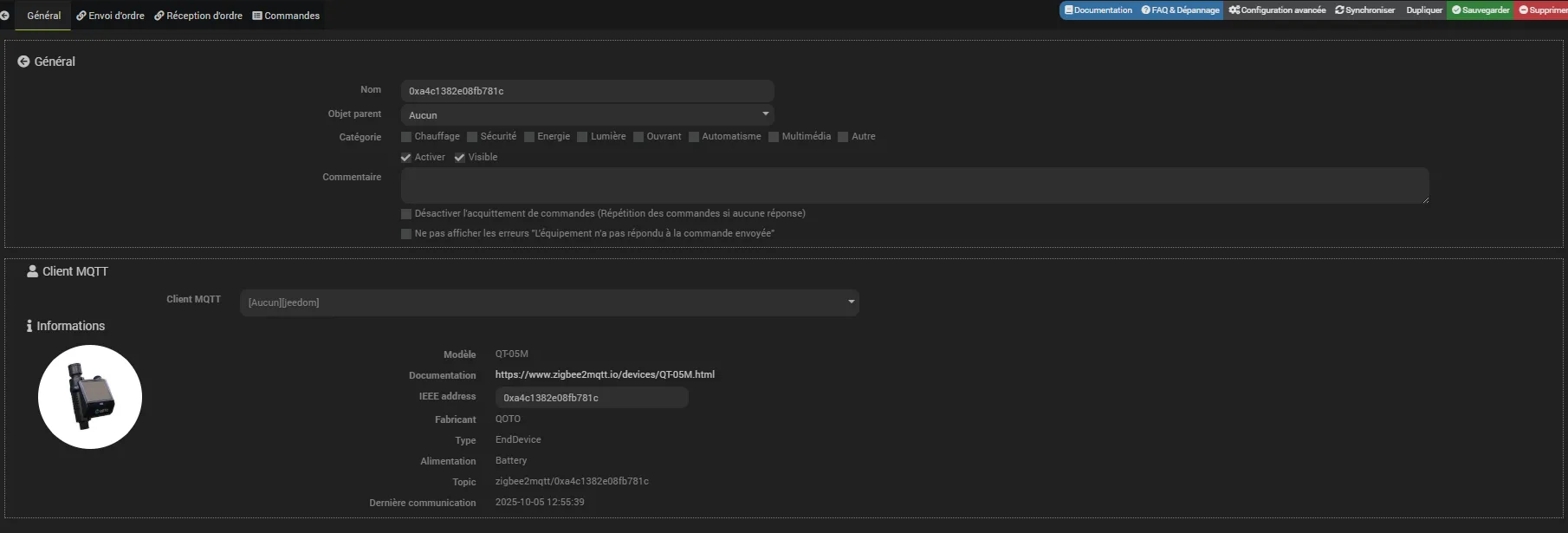
Task: Open the Documentation button in toolbar
Action: point(1098,10)
